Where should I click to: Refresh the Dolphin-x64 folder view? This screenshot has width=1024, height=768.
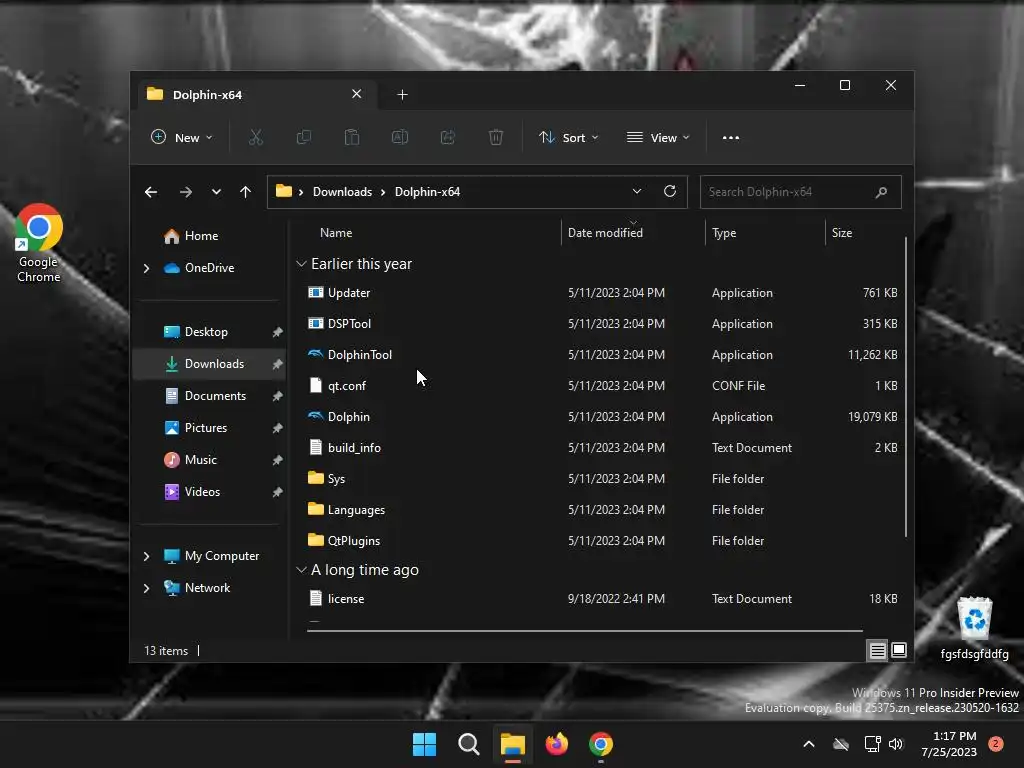click(x=669, y=191)
